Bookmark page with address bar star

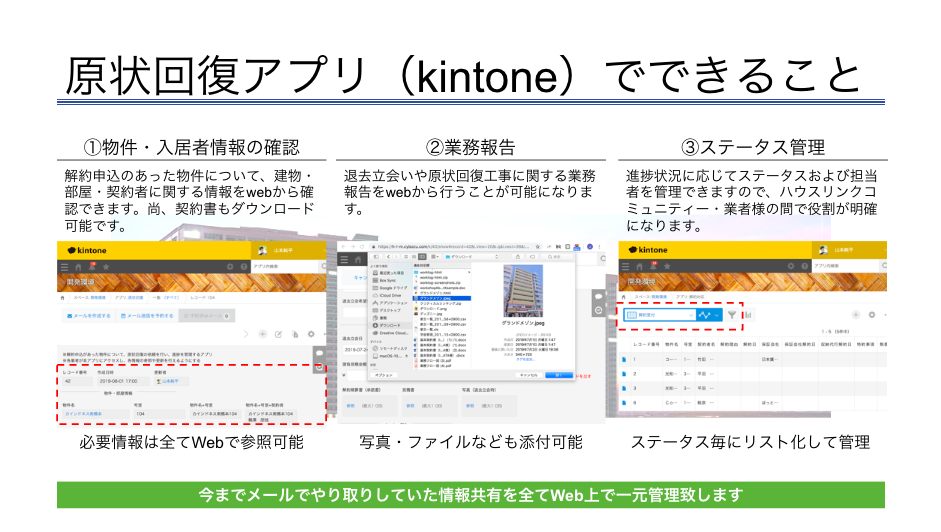pos(538,247)
